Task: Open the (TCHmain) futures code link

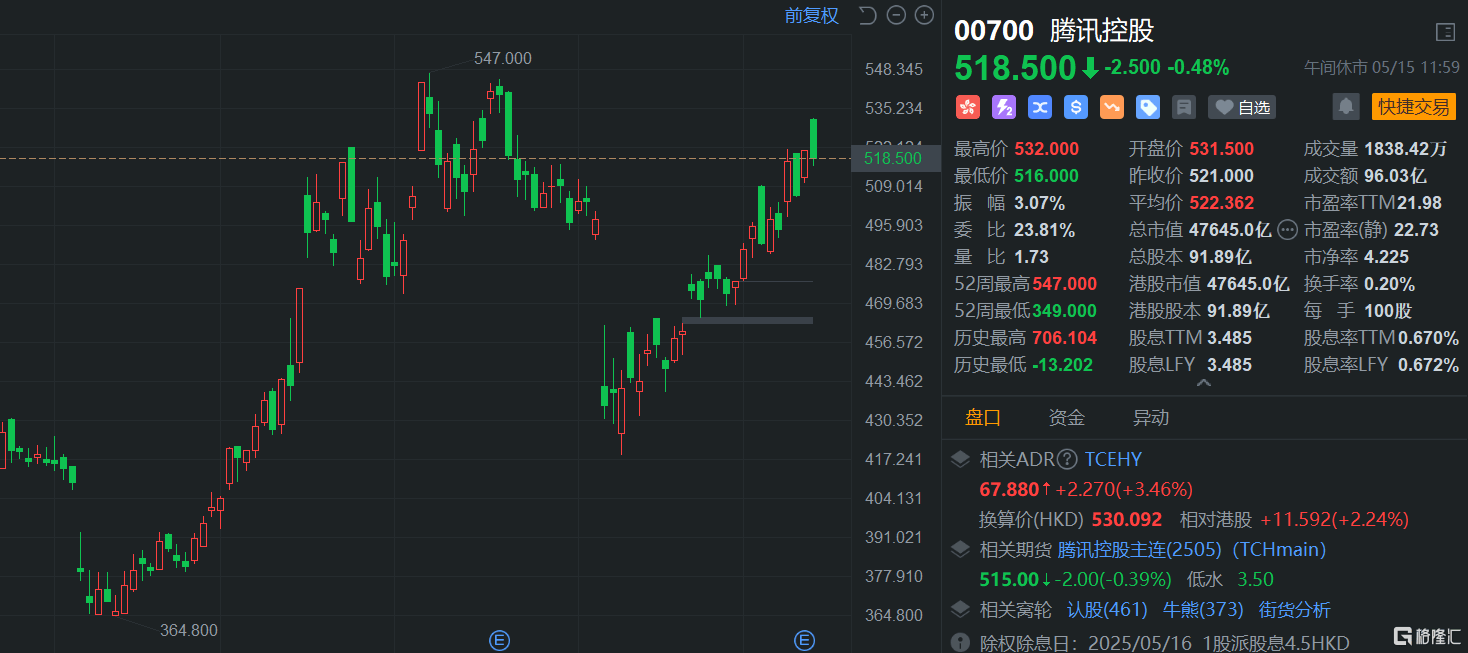Action: coord(1279,549)
